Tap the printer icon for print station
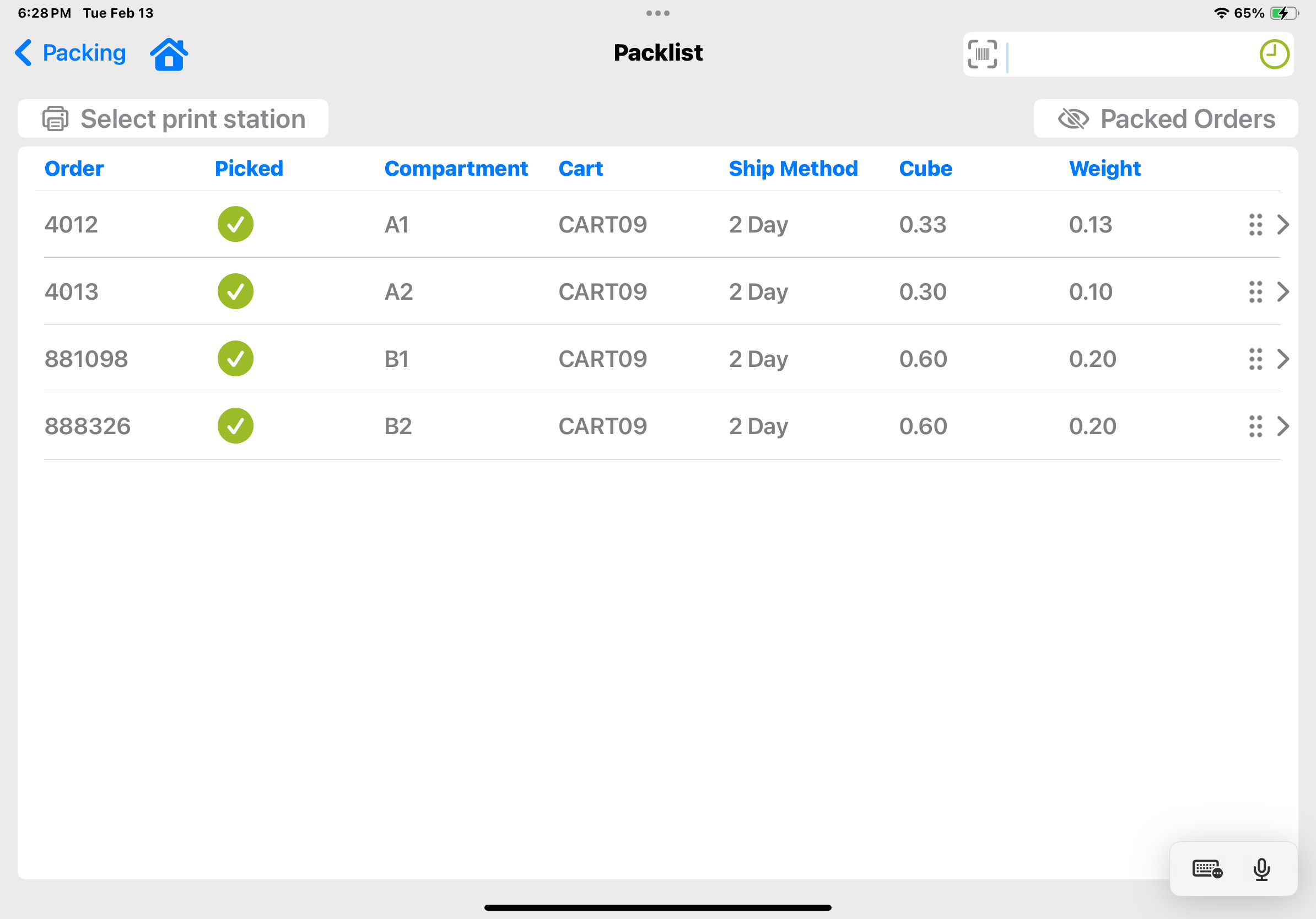1316x919 pixels. coord(56,119)
